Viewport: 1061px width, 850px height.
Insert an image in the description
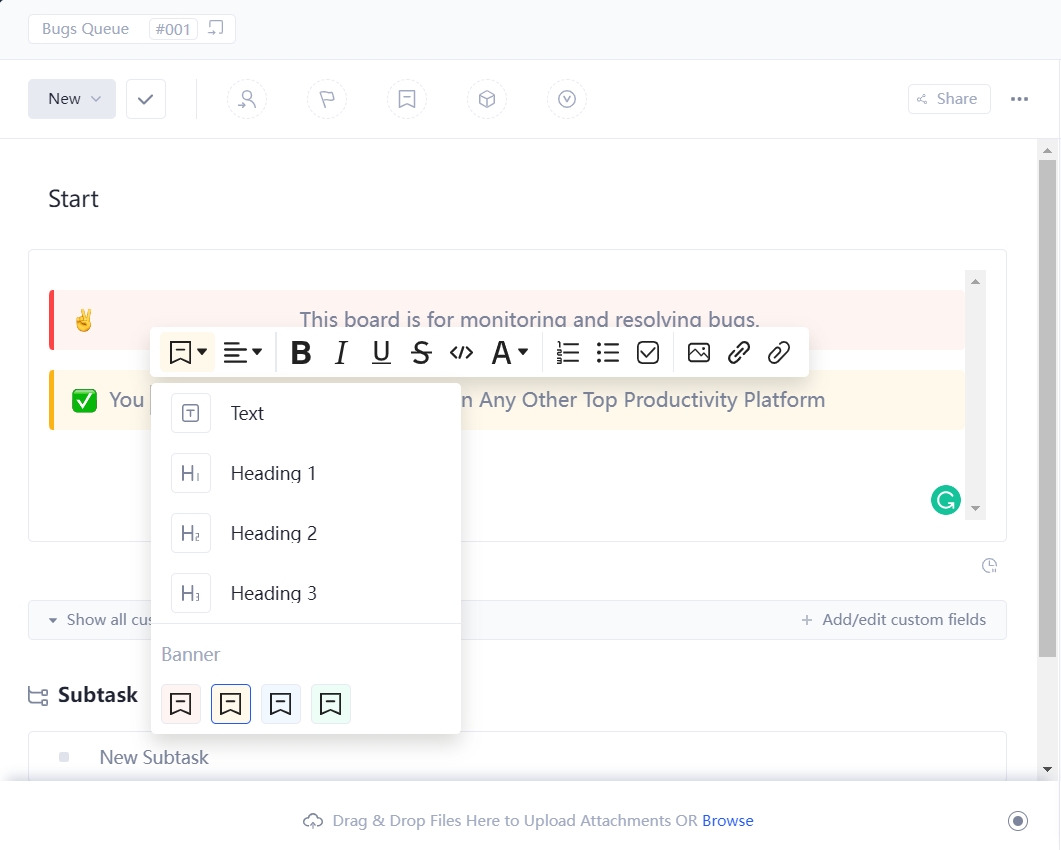pos(698,352)
